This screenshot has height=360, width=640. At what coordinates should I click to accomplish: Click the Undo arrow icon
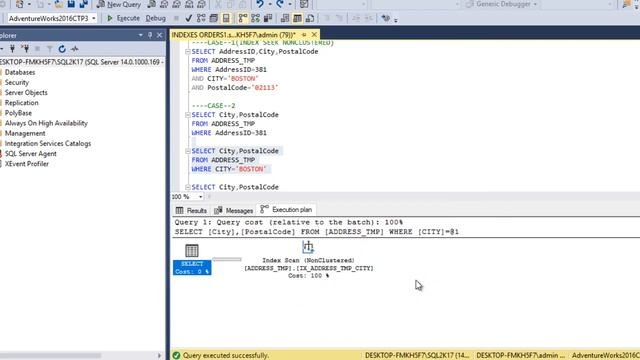pyautogui.click(x=260, y=4)
